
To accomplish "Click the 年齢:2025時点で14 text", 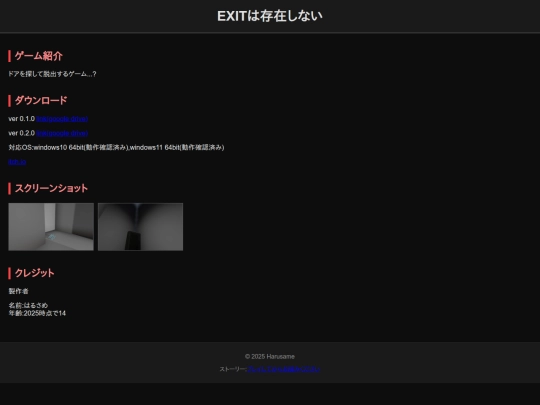I will coord(37,313).
